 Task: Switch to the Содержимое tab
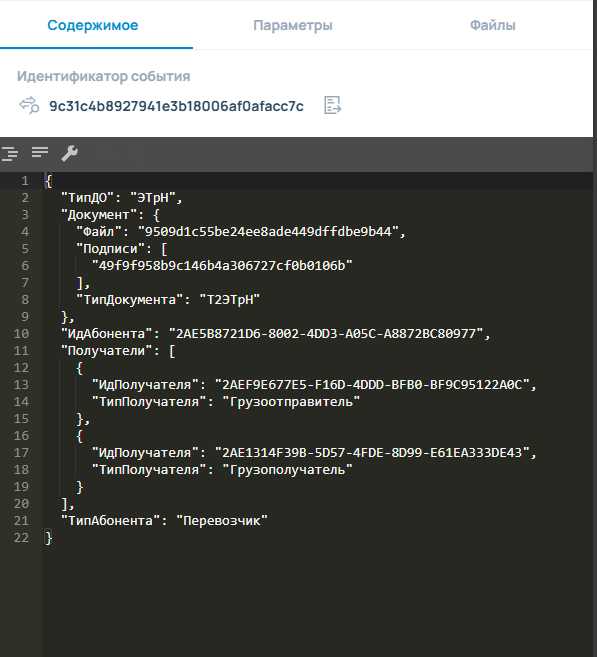coord(93,25)
